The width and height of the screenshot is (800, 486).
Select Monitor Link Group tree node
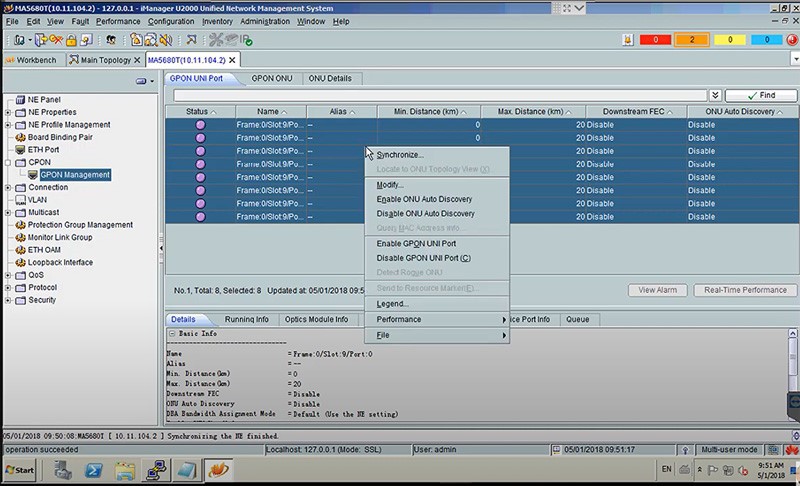tap(60, 237)
